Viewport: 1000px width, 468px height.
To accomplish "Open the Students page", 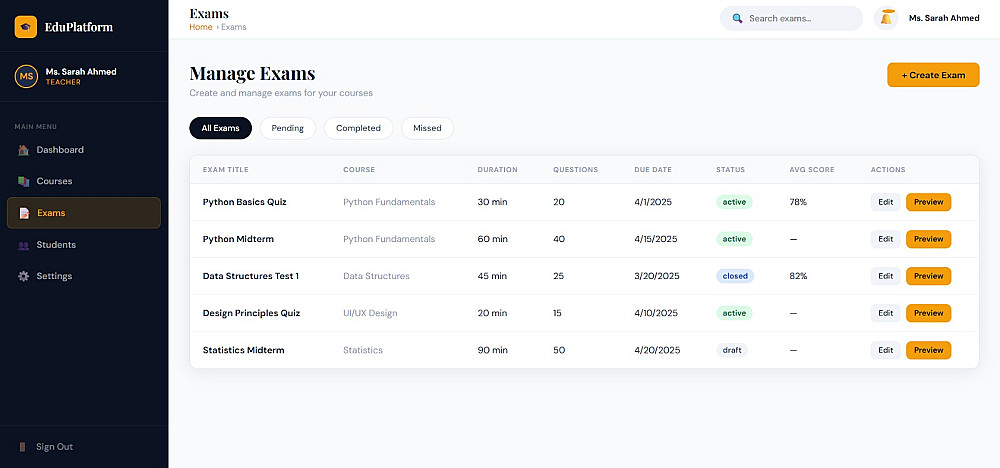I will coord(84,245).
